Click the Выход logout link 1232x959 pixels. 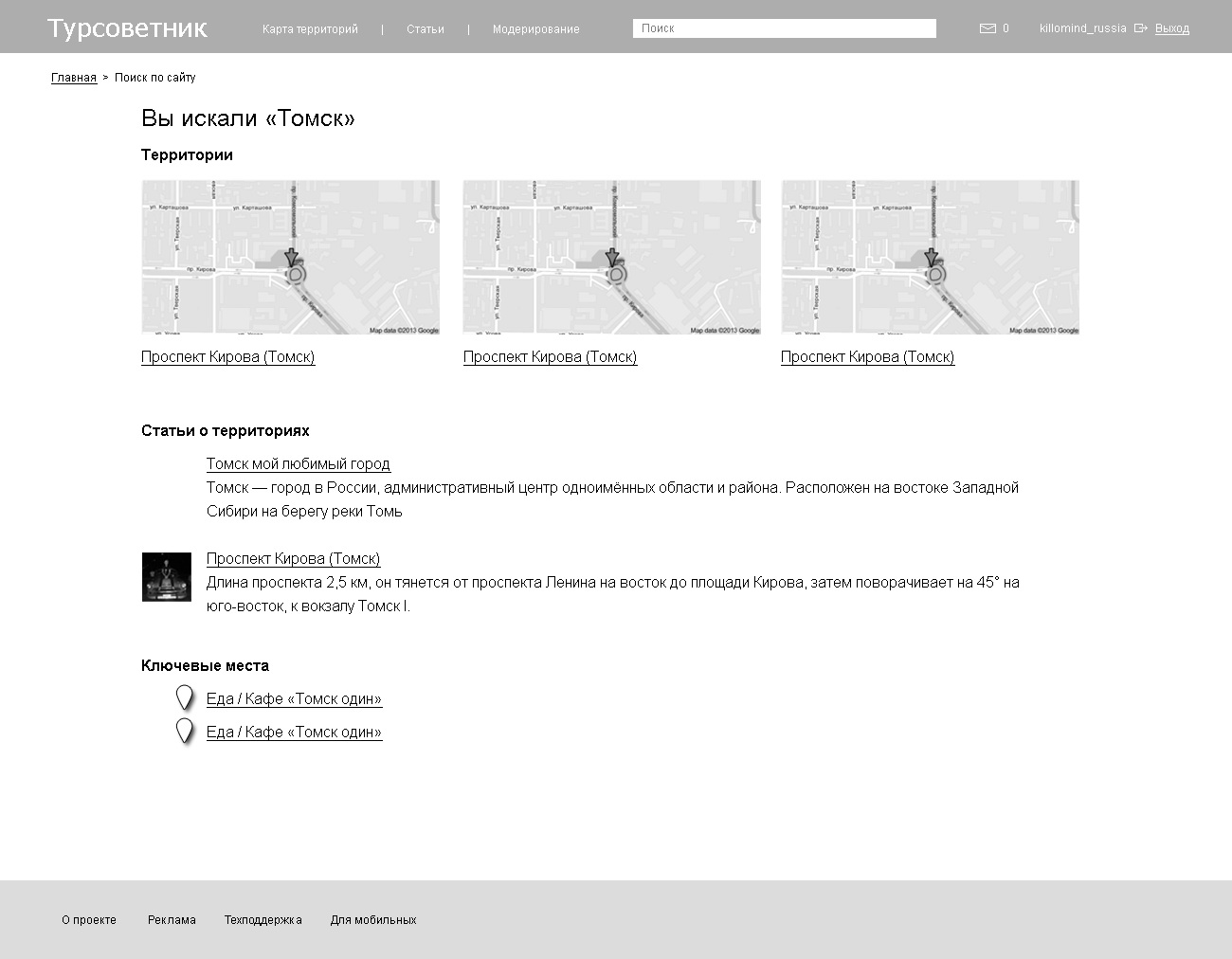[1171, 28]
